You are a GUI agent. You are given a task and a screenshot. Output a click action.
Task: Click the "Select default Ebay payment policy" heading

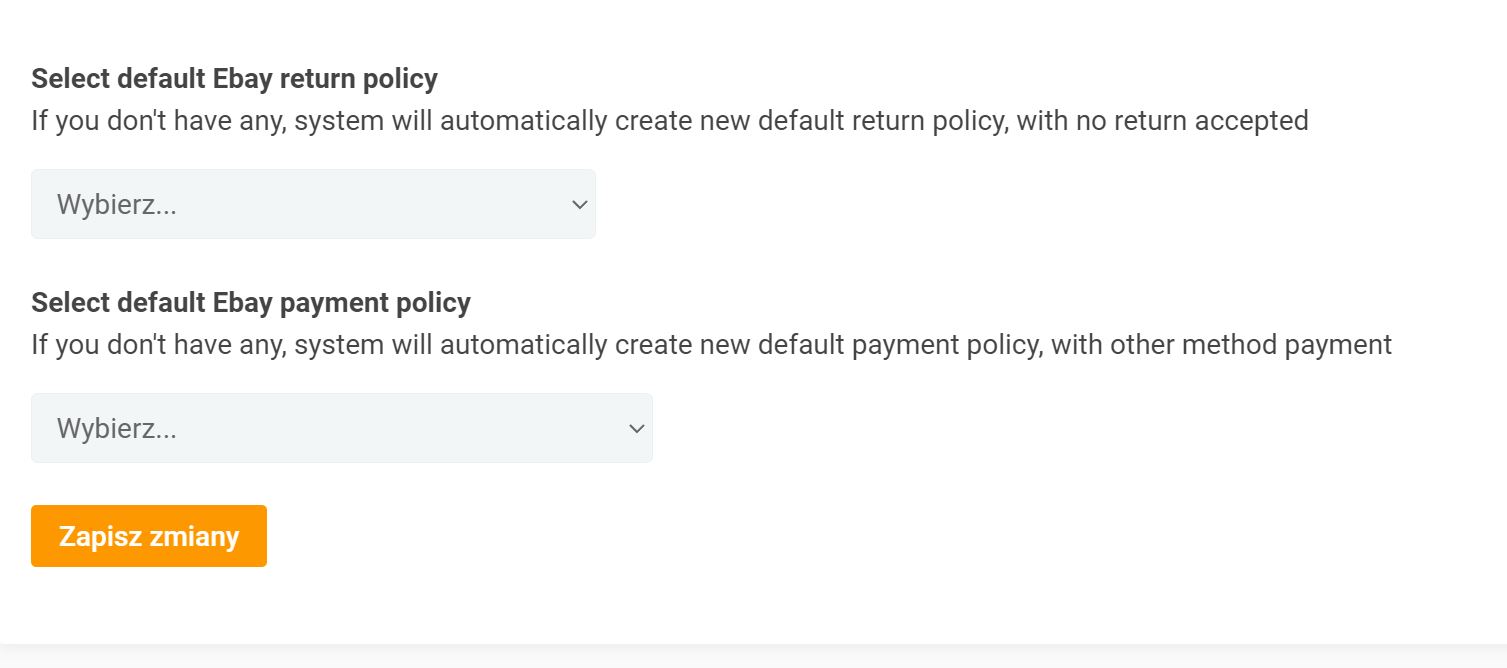[x=251, y=302]
